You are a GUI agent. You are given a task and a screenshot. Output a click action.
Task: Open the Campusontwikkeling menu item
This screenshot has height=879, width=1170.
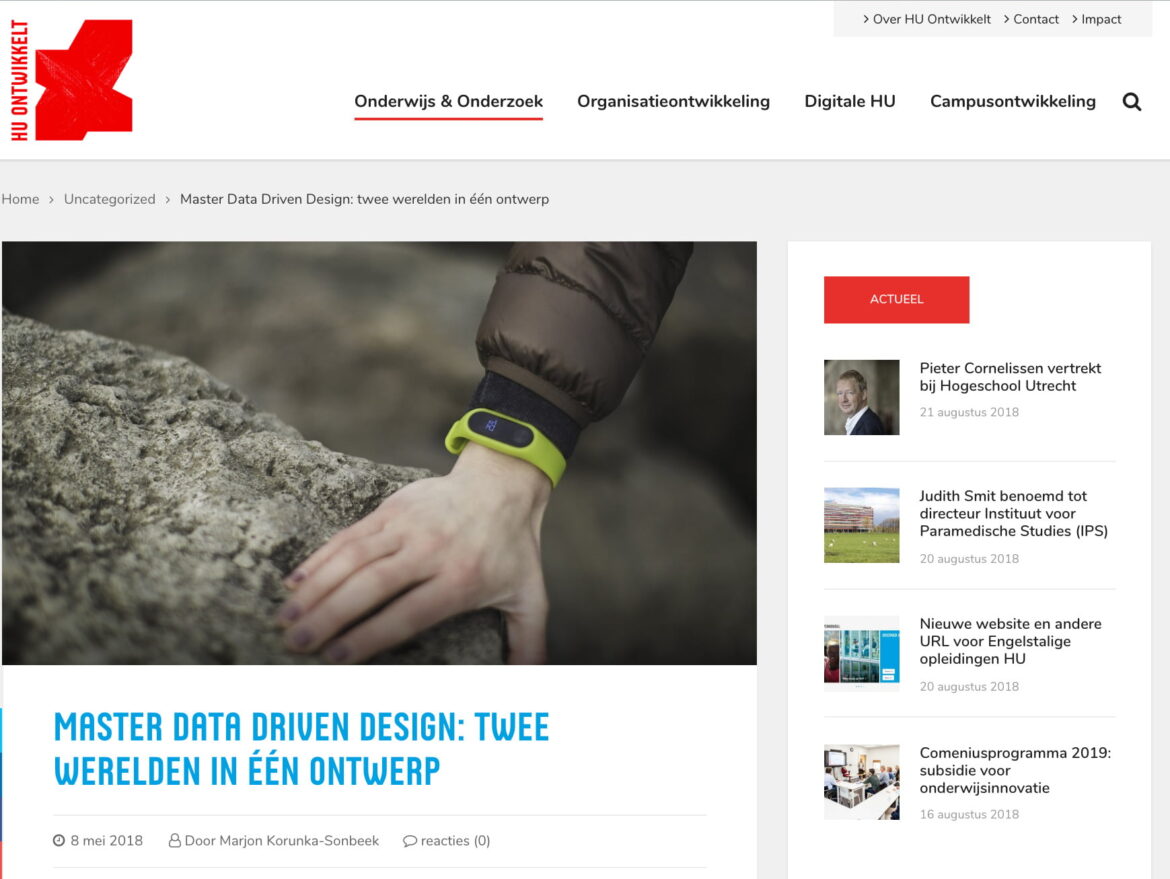pos(1012,101)
